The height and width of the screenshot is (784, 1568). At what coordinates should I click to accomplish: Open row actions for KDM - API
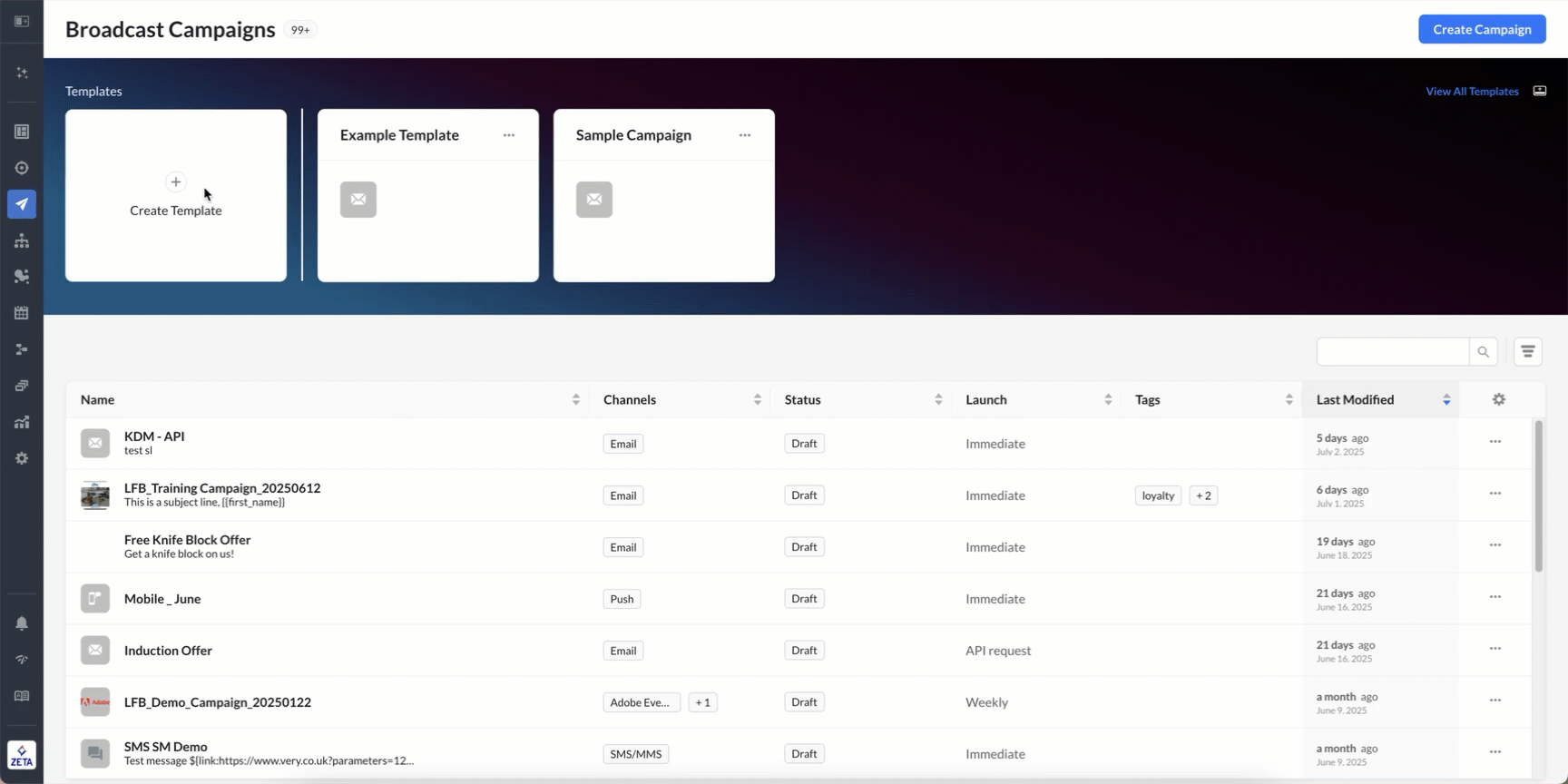pos(1494,442)
